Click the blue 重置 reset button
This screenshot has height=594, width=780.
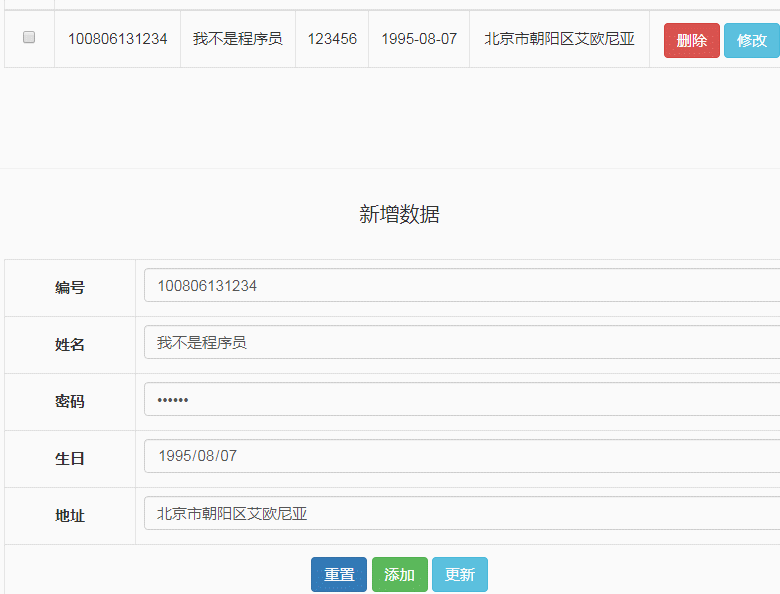pos(339,575)
